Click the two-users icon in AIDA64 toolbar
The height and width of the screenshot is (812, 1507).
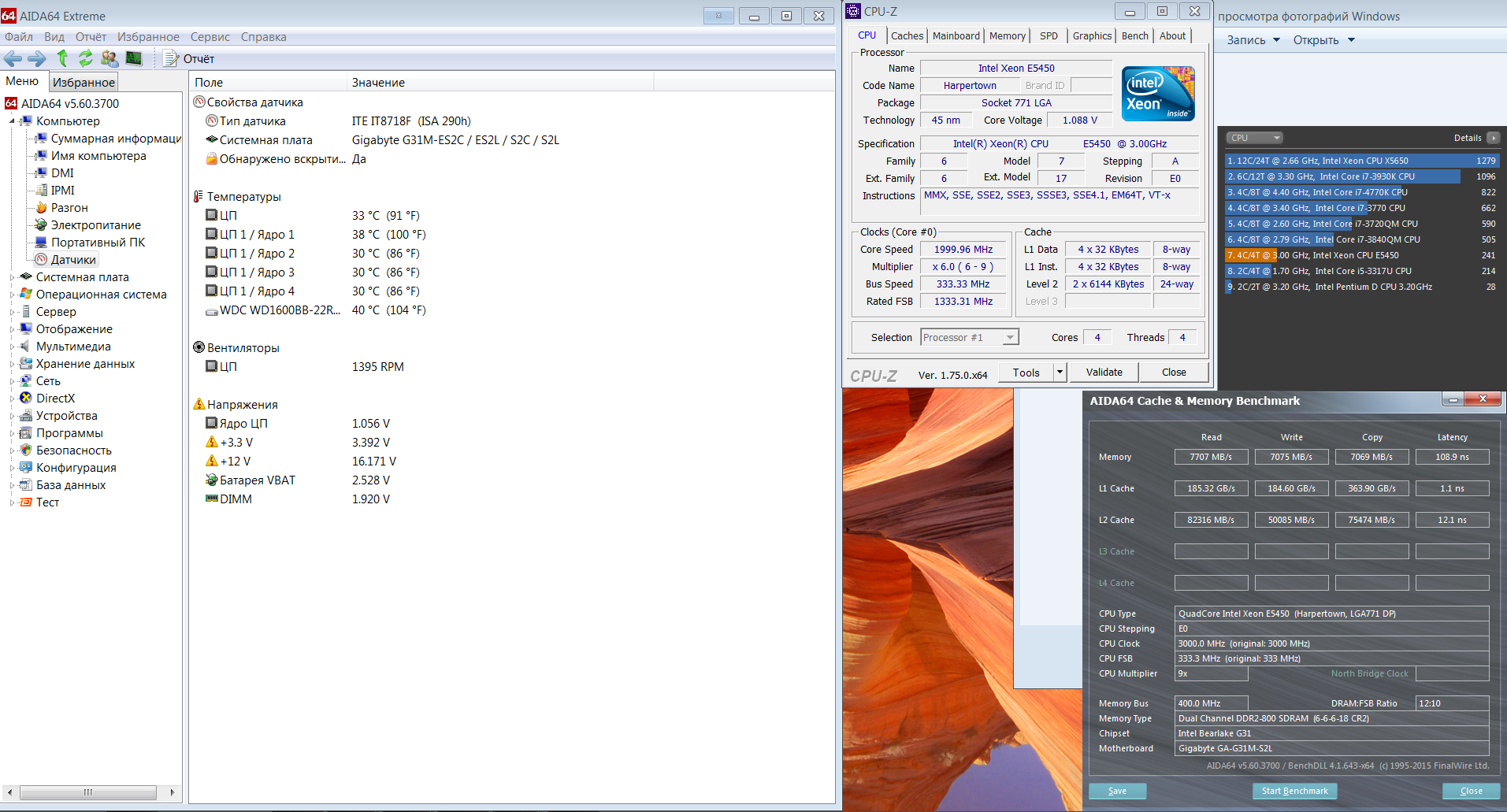109,58
